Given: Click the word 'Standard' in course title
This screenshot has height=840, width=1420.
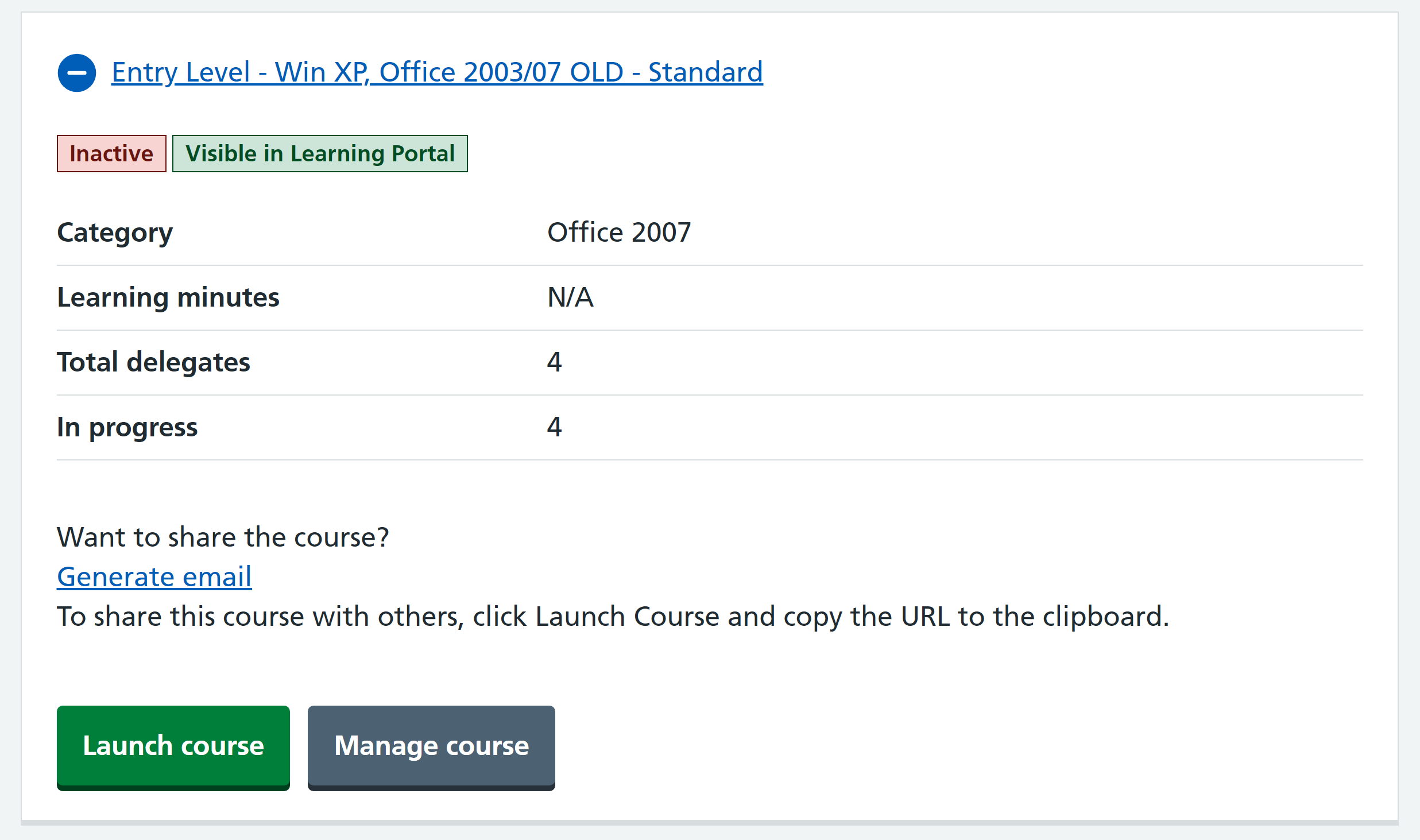Looking at the screenshot, I should pyautogui.click(x=705, y=72).
